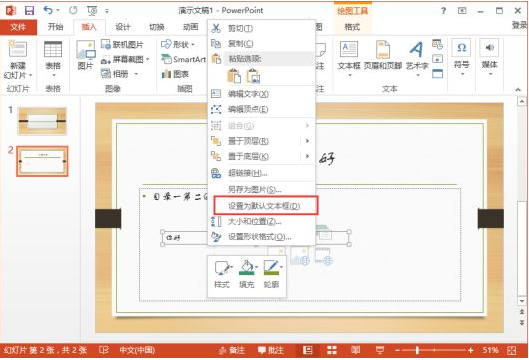Undo the last action
This screenshot has width=529, height=360.
48,10
